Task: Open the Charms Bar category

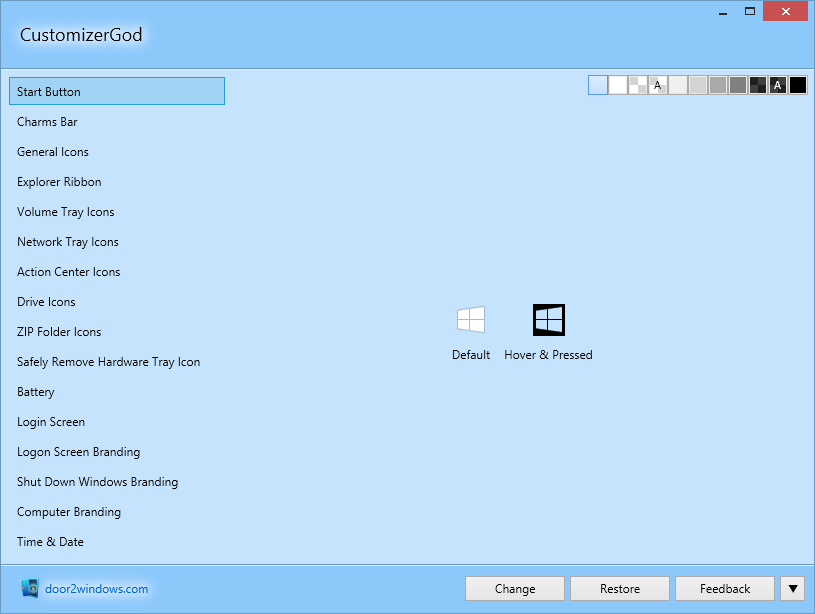Action: pyautogui.click(x=117, y=122)
